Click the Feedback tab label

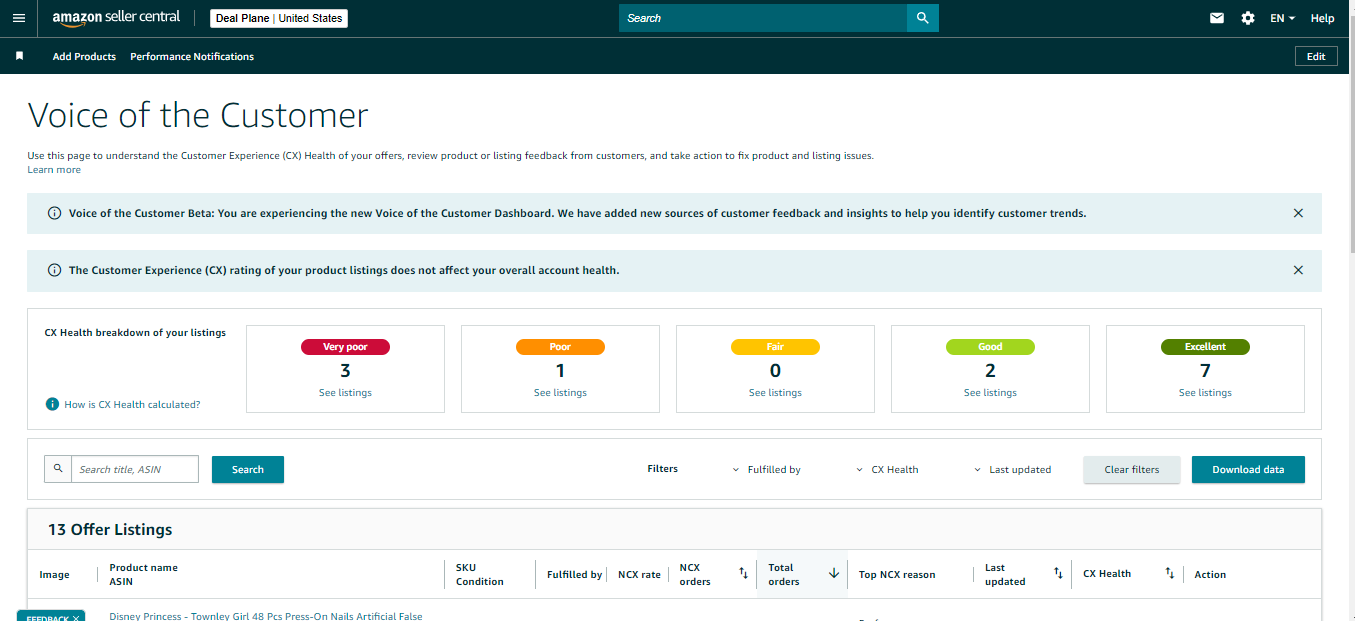[x=46, y=619]
